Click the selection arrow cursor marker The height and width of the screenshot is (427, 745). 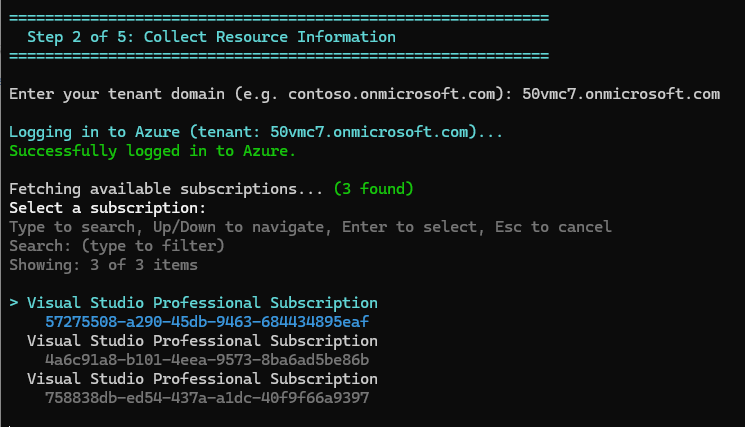click(x=14, y=303)
